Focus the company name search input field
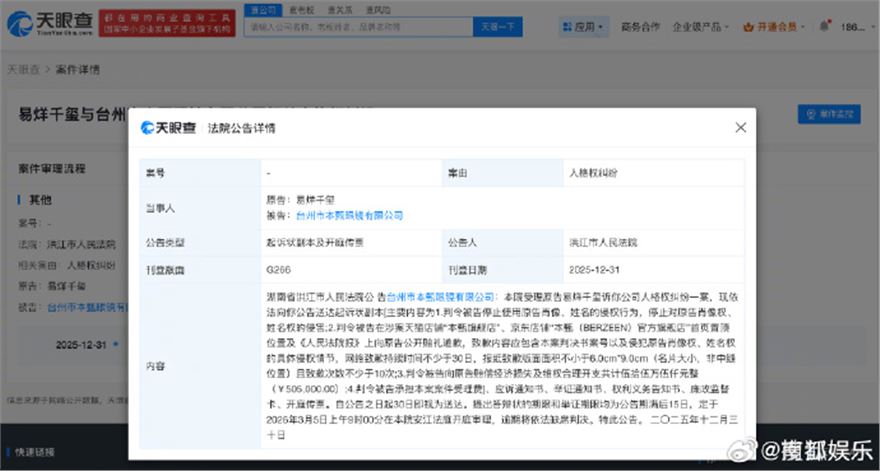Screen dimensions: 880x471 click(x=355, y=27)
